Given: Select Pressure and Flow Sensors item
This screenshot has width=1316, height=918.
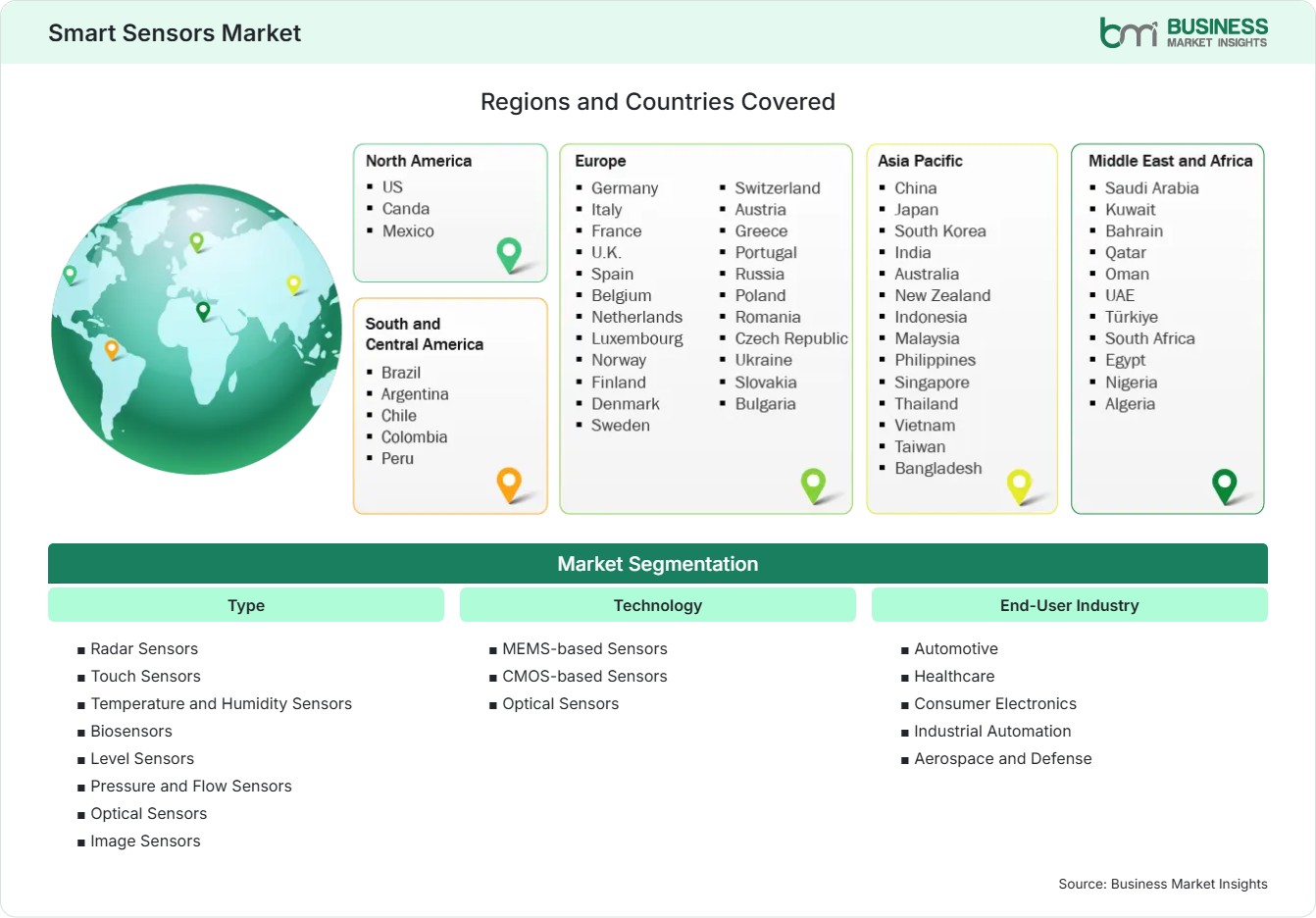Looking at the screenshot, I should pos(191,786).
